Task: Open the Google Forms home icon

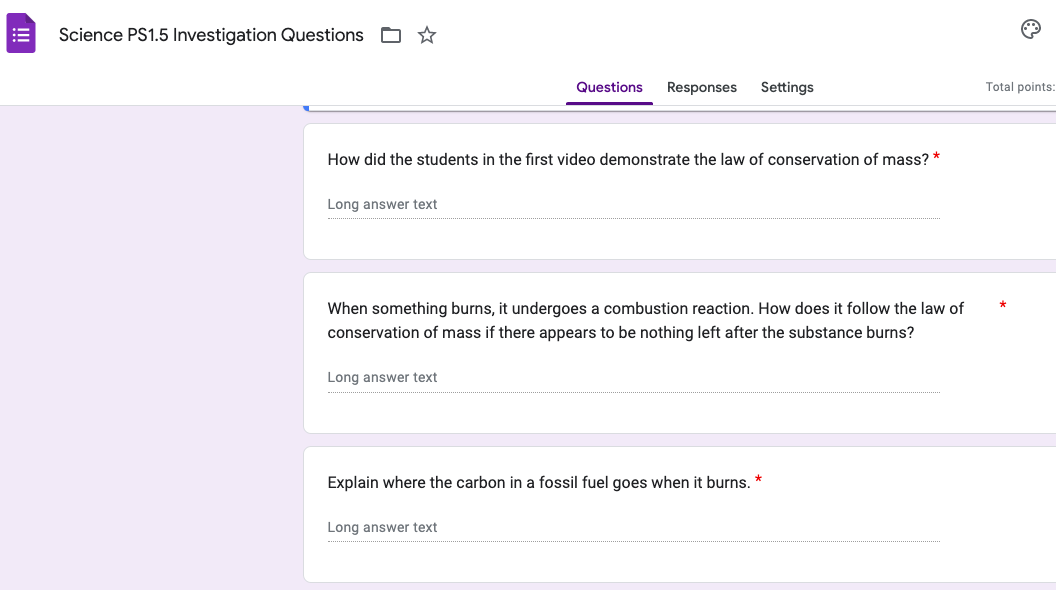Action: coord(20,33)
